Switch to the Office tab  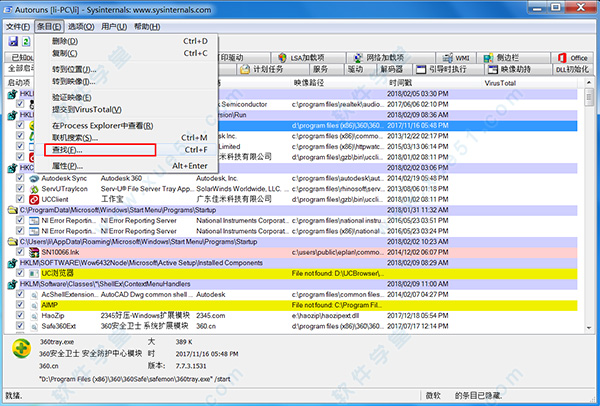pos(572,58)
